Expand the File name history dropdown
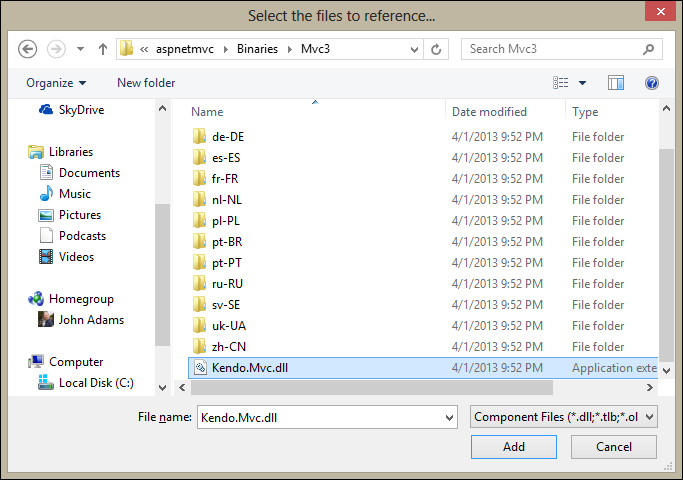Viewport: 683px width, 480px height. coord(448,417)
